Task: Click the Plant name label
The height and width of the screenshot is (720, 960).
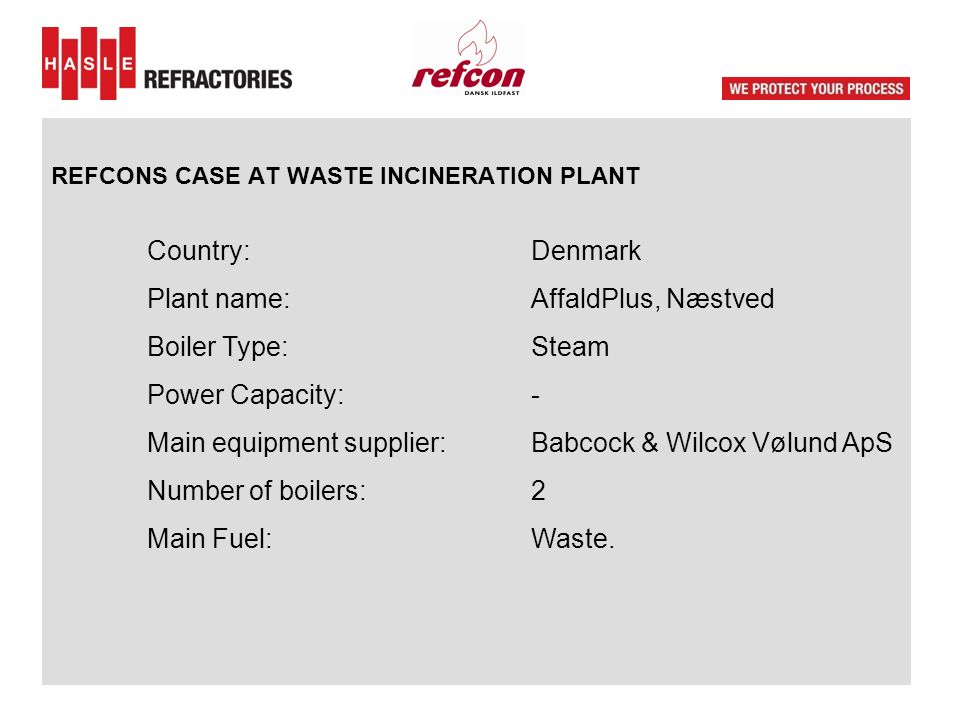Action: 218,299
